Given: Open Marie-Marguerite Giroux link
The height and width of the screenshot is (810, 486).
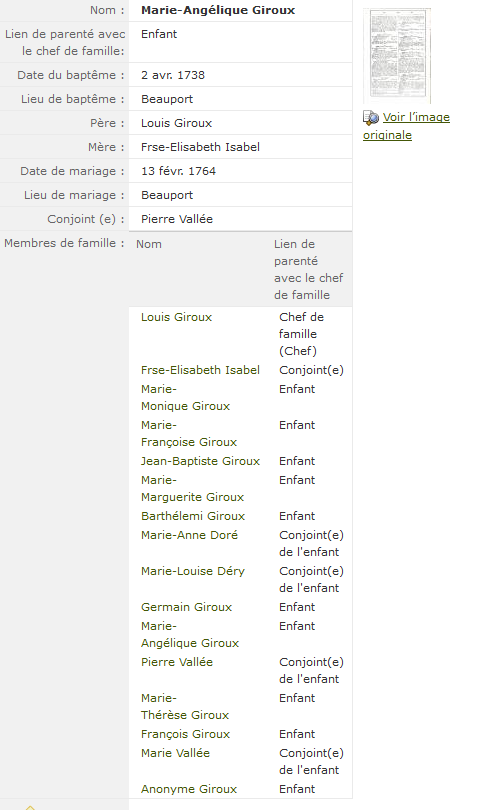Looking at the screenshot, I should [x=192, y=488].
